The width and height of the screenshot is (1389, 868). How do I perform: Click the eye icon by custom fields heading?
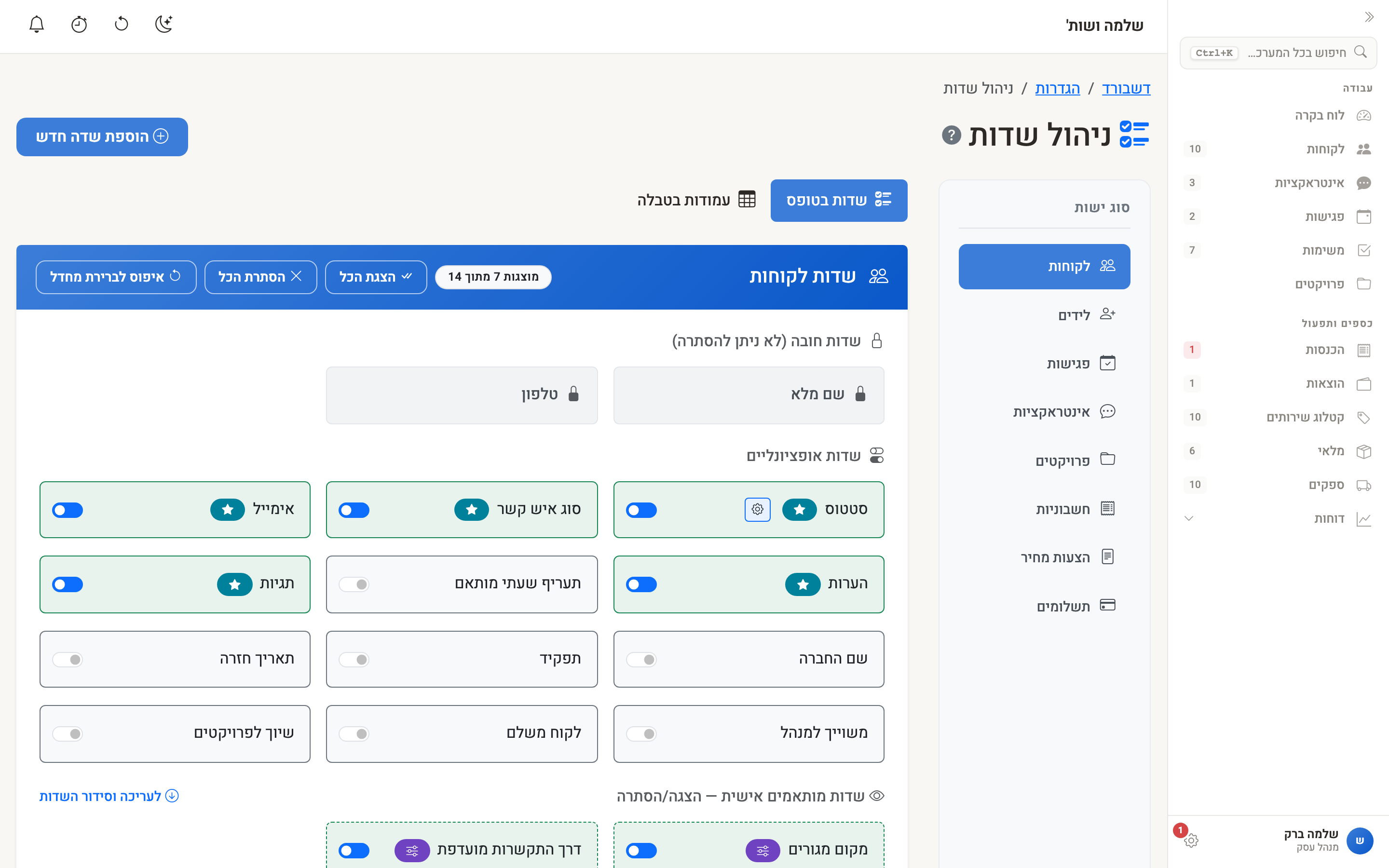click(876, 796)
